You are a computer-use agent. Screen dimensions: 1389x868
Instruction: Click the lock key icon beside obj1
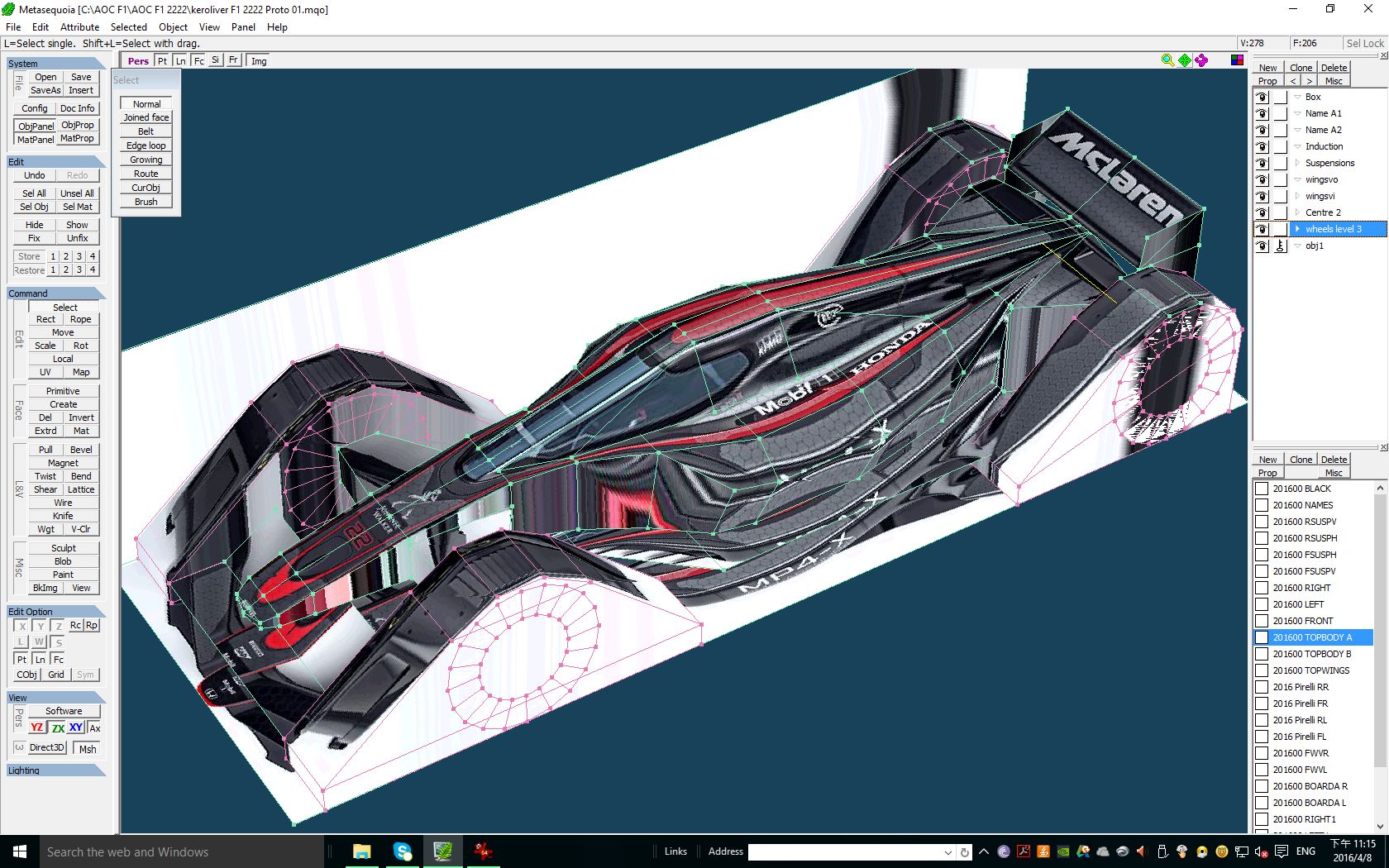[x=1280, y=246]
